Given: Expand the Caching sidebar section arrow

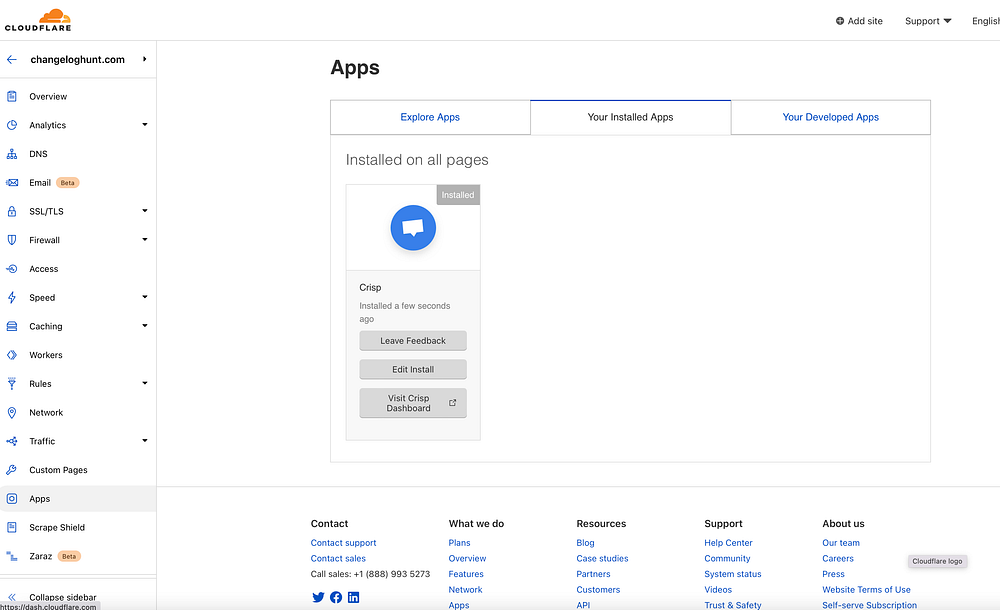Looking at the screenshot, I should (x=145, y=325).
